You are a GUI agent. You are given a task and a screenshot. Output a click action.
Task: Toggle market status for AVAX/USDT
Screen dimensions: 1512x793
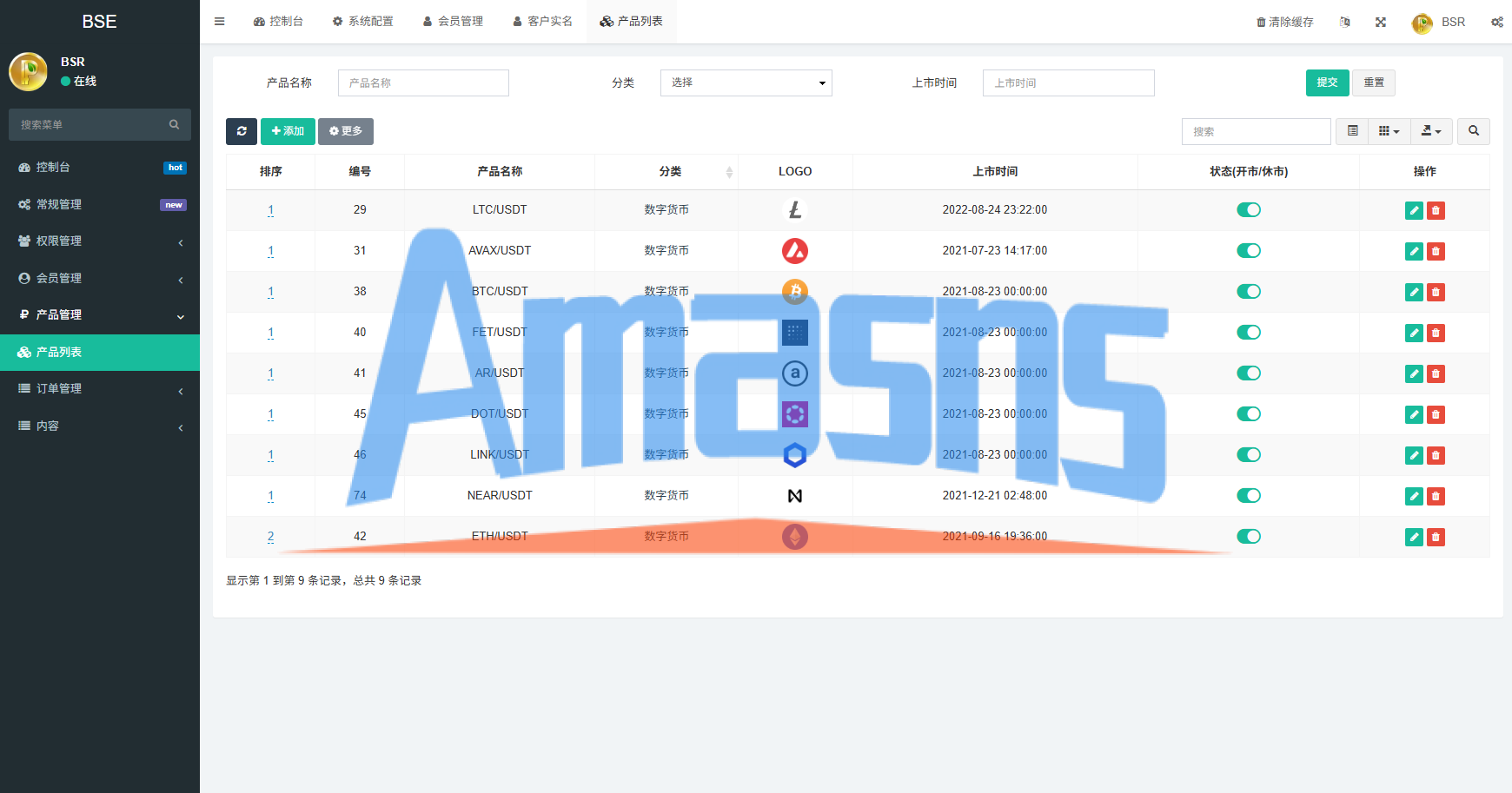coord(1249,250)
